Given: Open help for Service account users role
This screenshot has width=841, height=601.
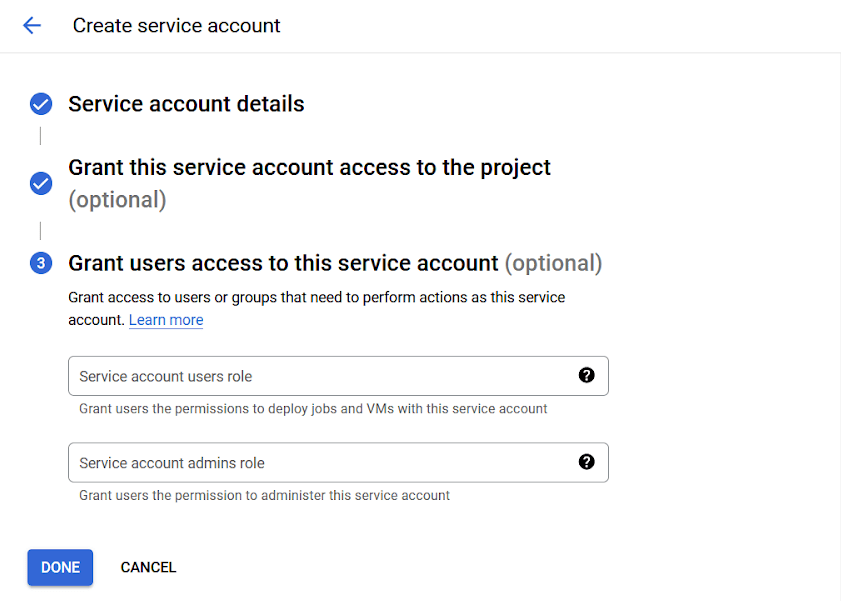Looking at the screenshot, I should pyautogui.click(x=587, y=376).
